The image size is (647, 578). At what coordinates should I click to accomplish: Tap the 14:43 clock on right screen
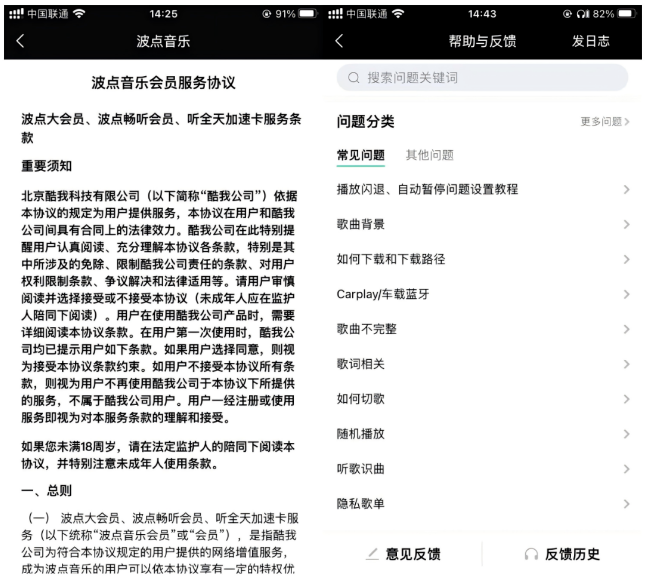(482, 14)
